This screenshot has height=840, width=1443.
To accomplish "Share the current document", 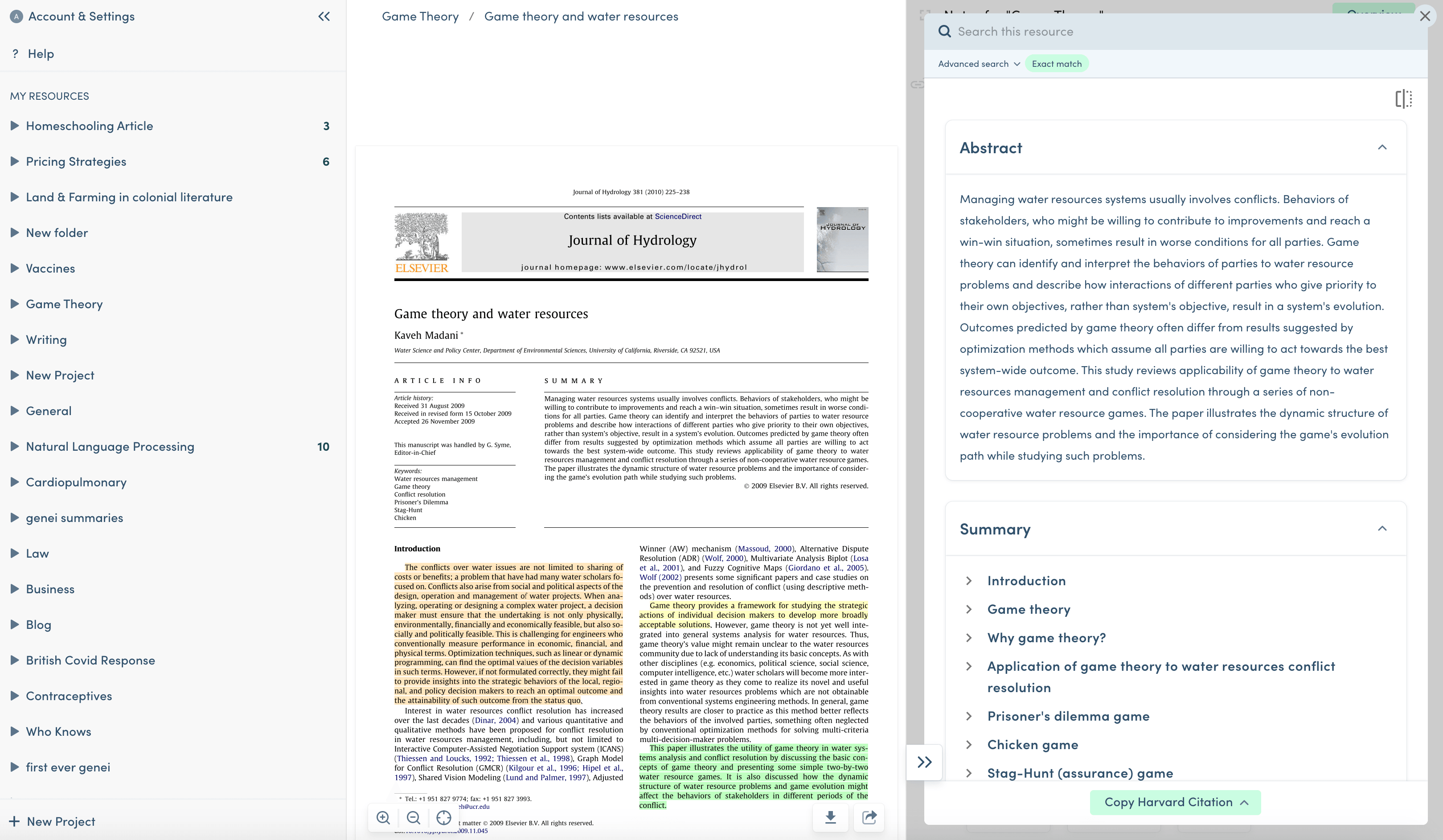I will coord(868,818).
